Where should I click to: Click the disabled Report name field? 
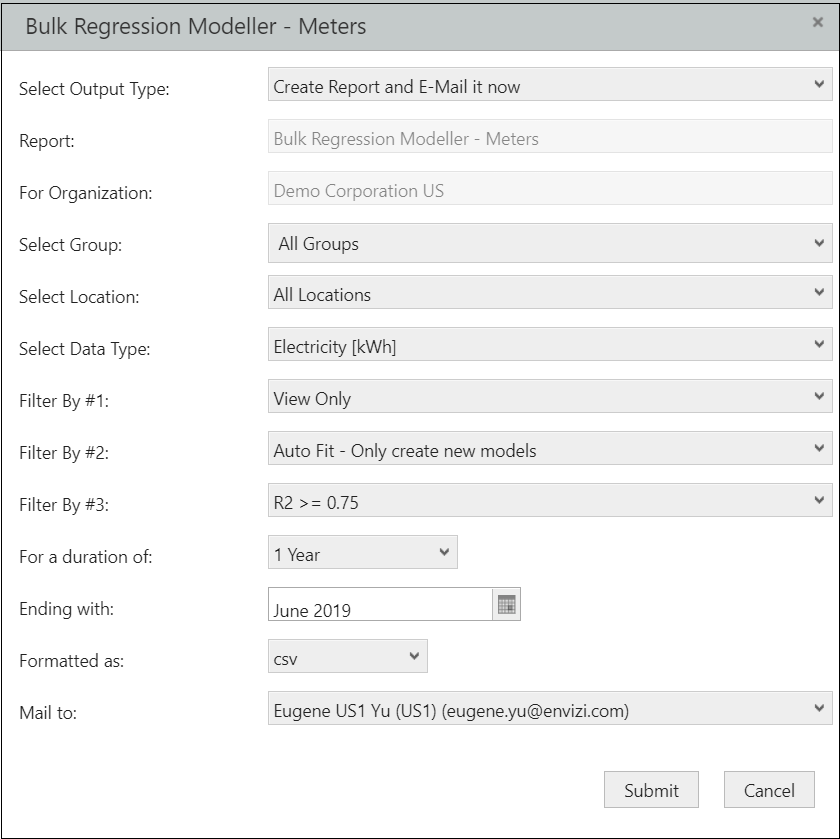[550, 136]
